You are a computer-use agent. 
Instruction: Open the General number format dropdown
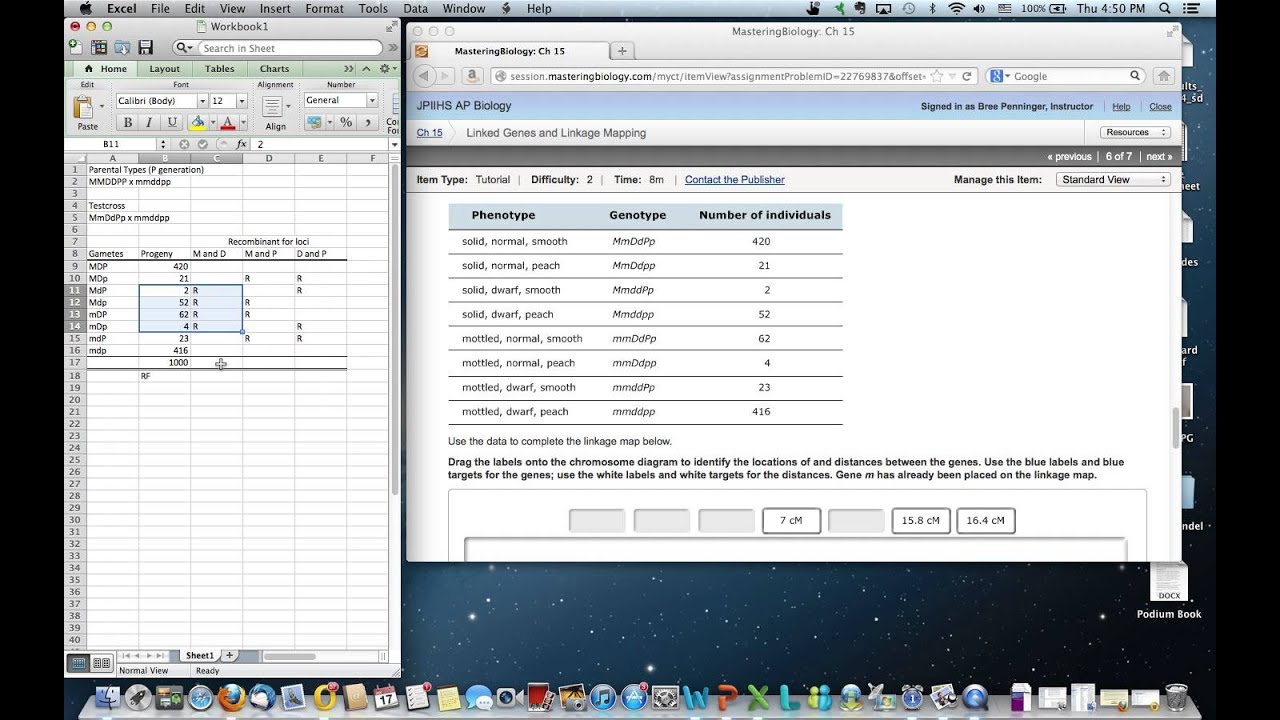coord(372,101)
